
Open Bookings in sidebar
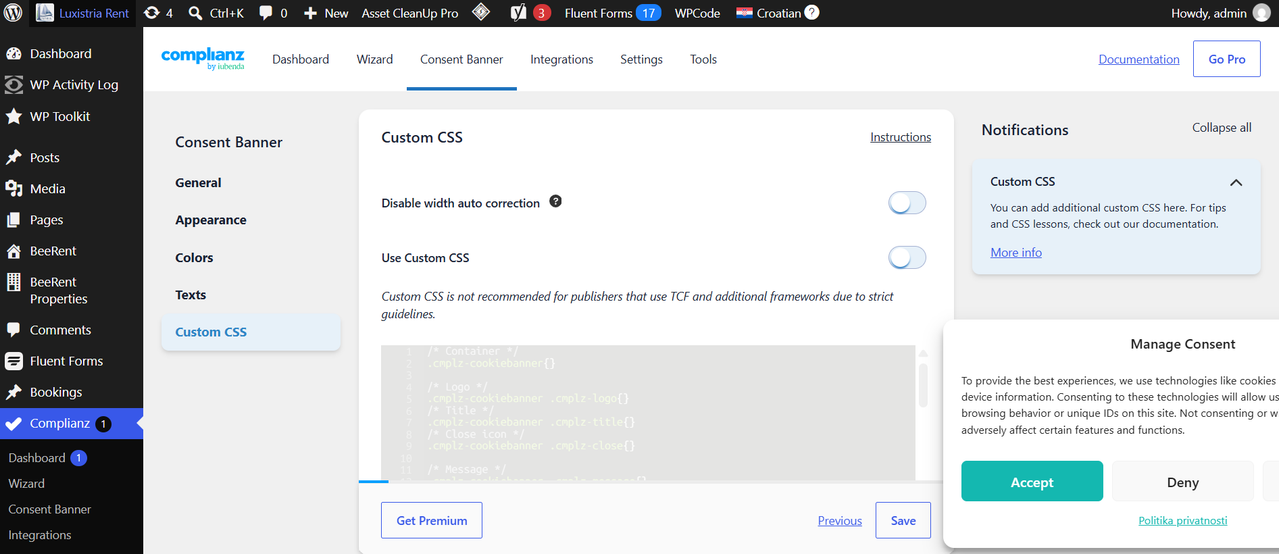pos(71,392)
